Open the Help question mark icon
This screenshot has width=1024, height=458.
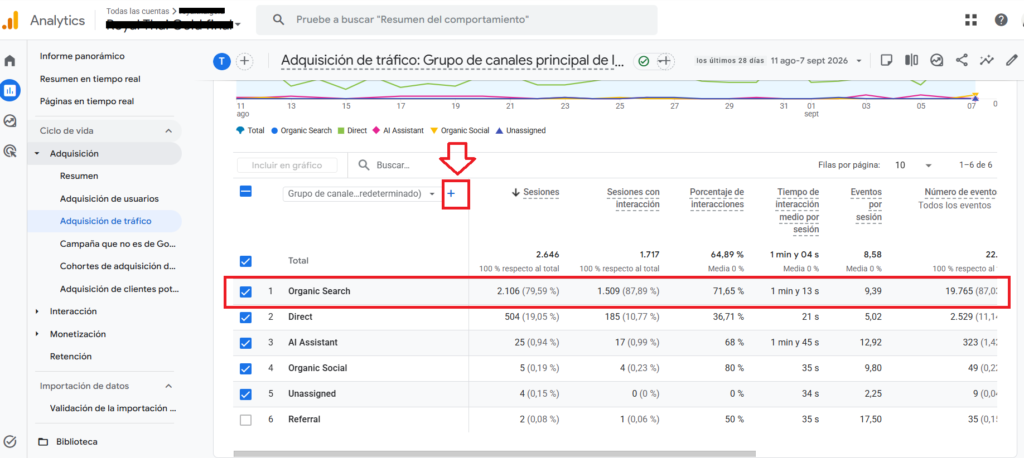[1001, 20]
